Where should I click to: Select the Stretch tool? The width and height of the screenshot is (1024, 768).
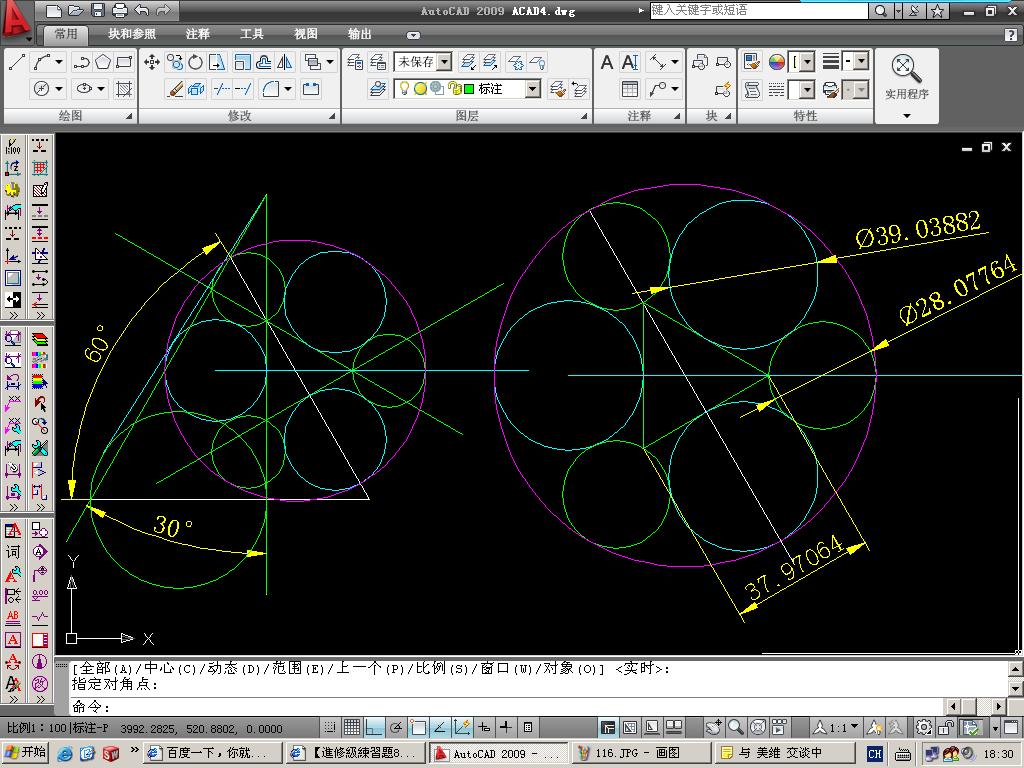pos(217,63)
